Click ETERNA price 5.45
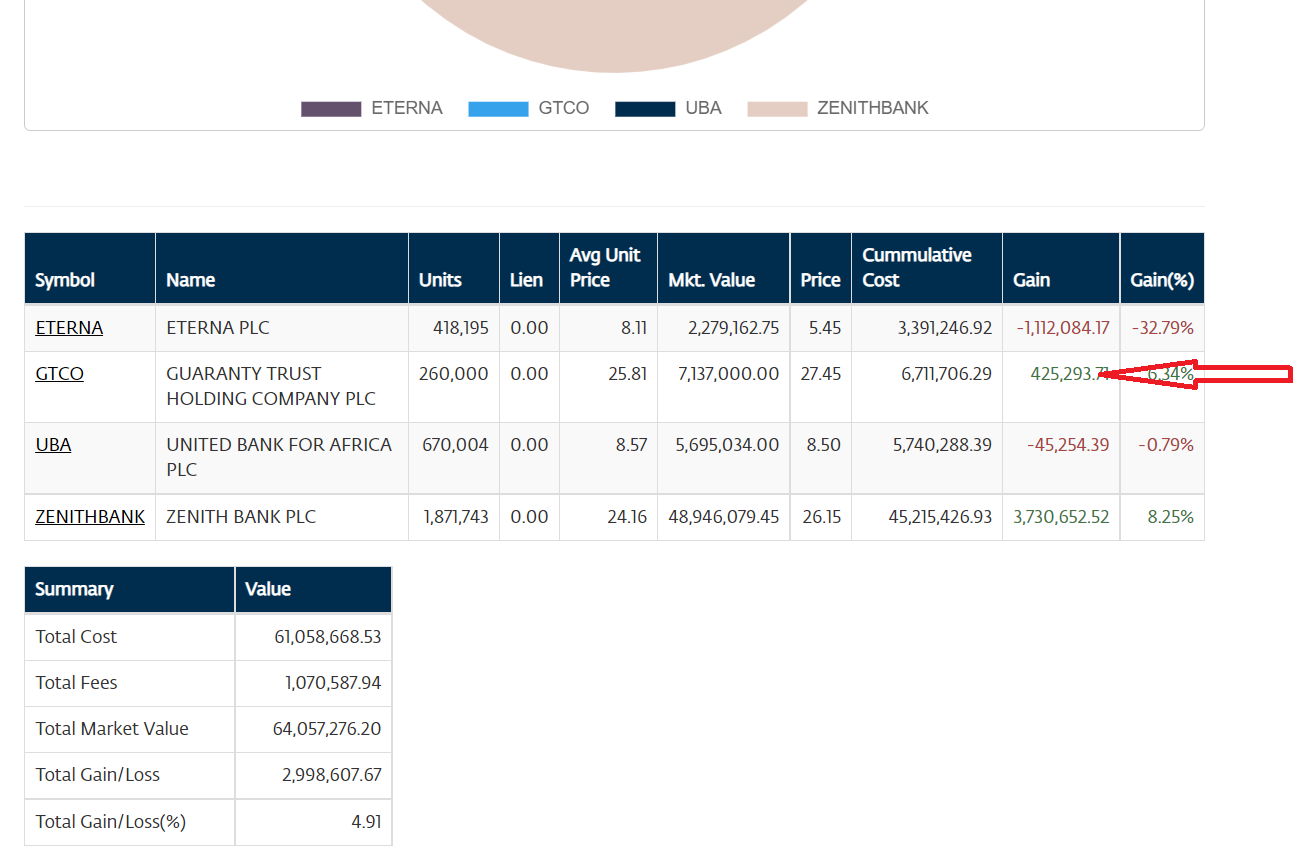 [x=824, y=328]
